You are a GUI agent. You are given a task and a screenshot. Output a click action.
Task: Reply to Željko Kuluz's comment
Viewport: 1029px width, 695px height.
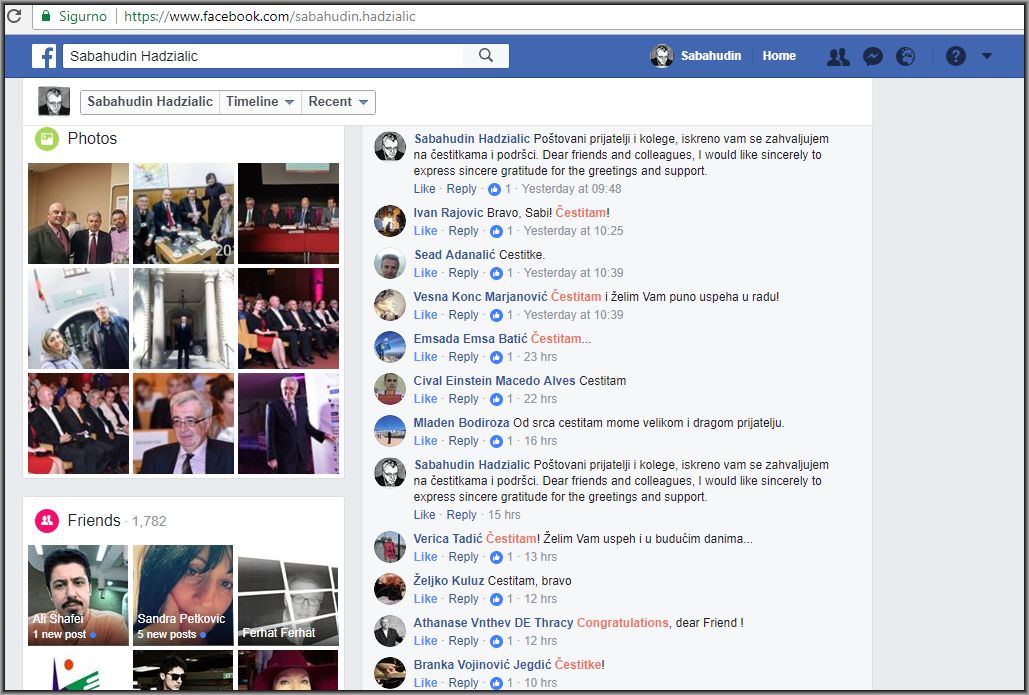463,599
